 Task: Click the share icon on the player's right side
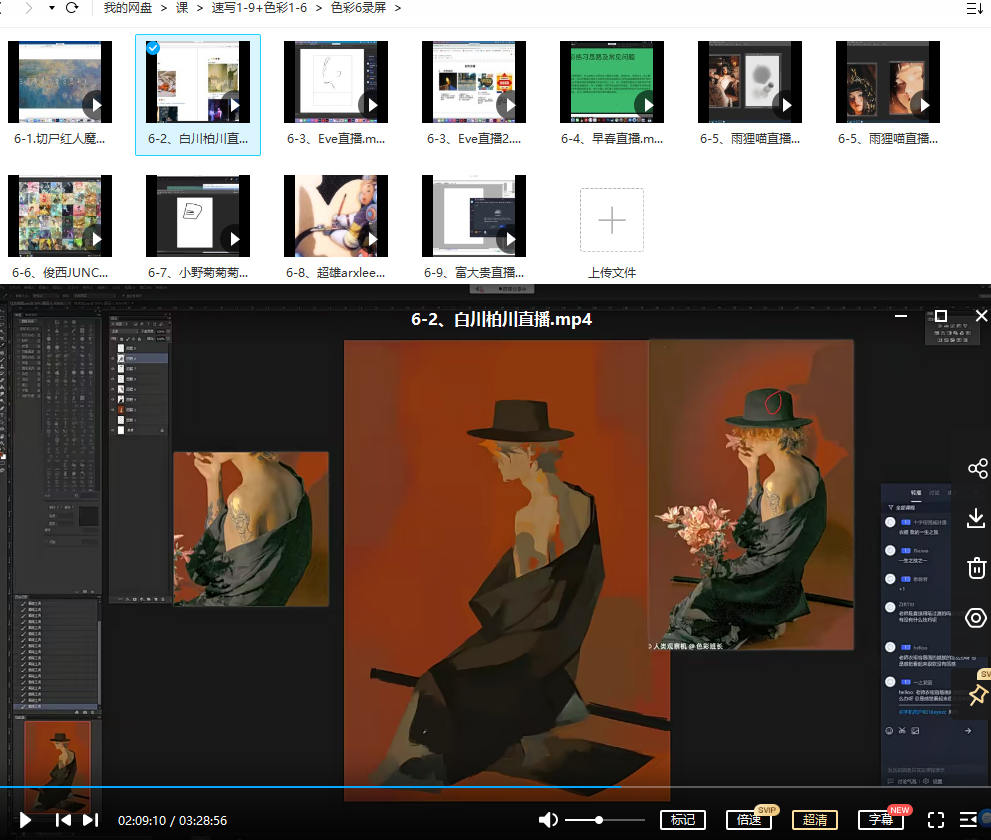(x=977, y=469)
